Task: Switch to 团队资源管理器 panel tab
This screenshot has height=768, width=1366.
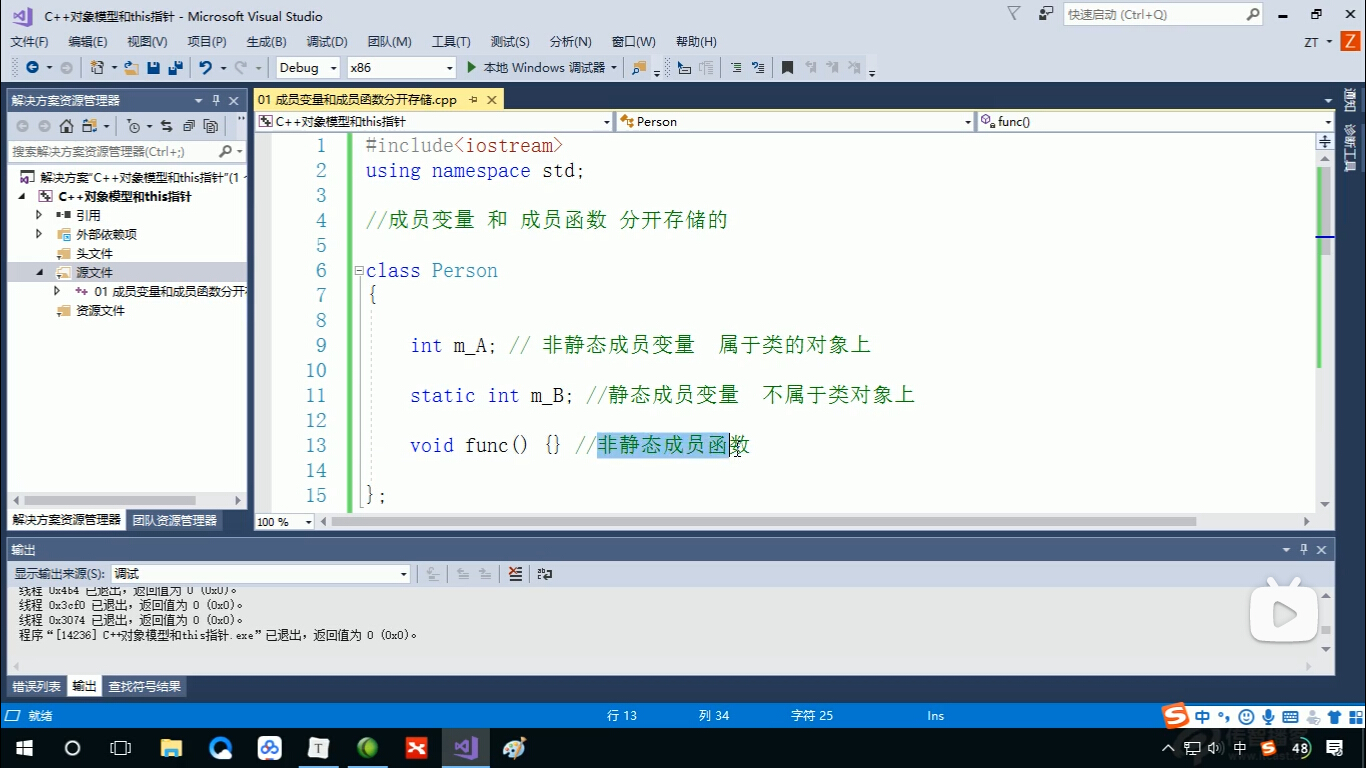Action: (x=175, y=520)
